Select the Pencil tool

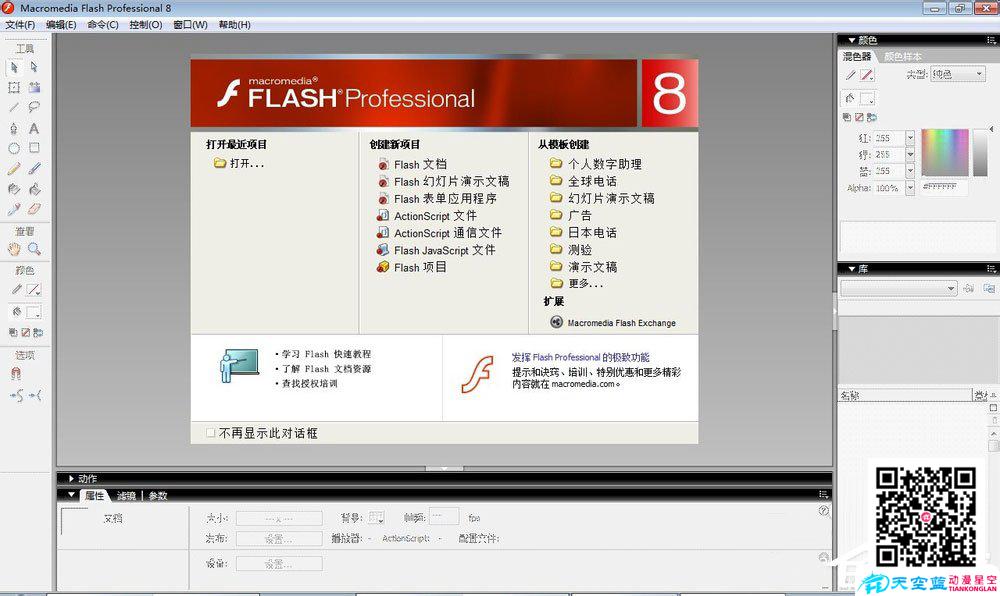point(14,168)
